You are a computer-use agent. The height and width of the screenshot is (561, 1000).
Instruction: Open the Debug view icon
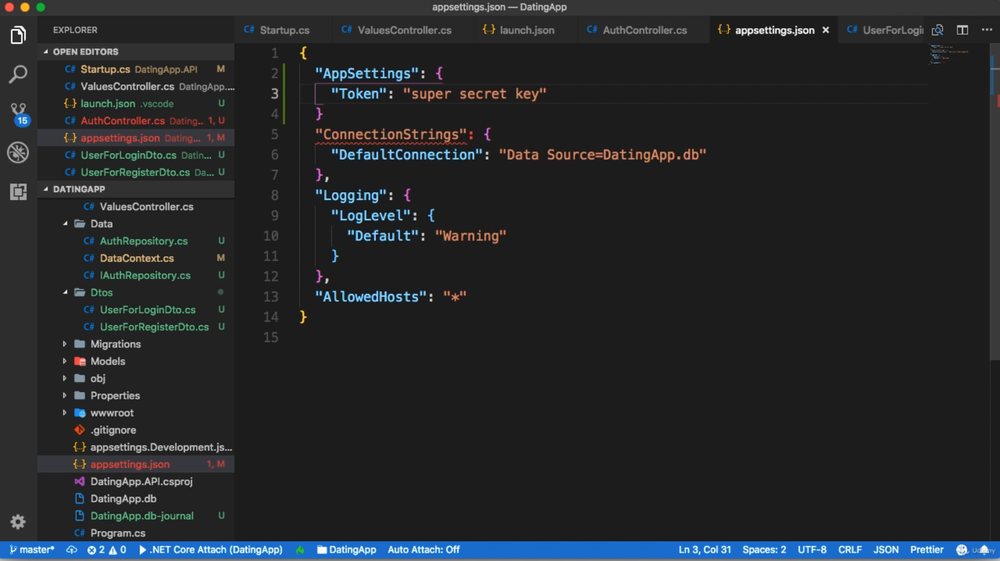[18, 152]
